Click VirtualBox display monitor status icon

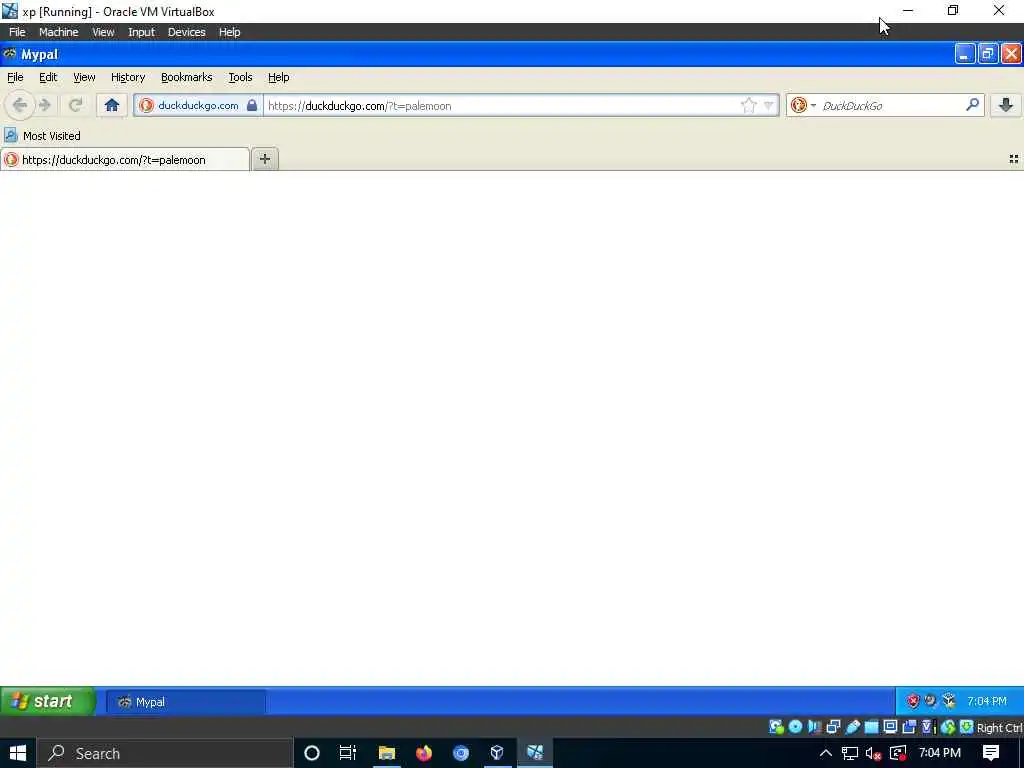[890, 727]
